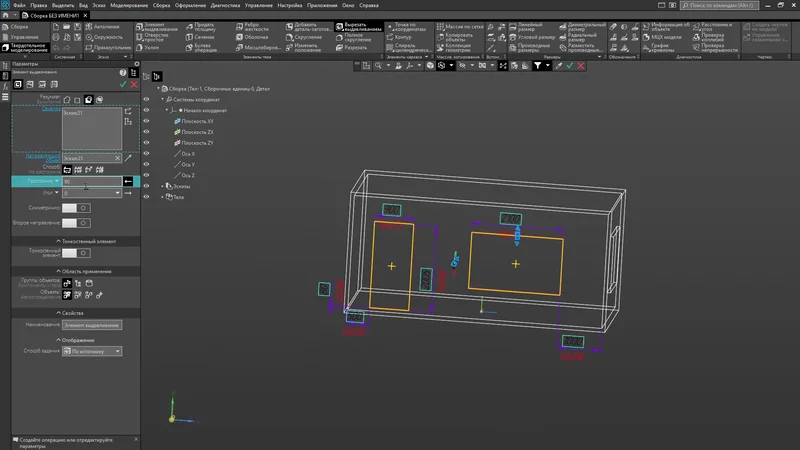Click the Расстояние value input field
The height and width of the screenshot is (450, 800).
pos(90,181)
